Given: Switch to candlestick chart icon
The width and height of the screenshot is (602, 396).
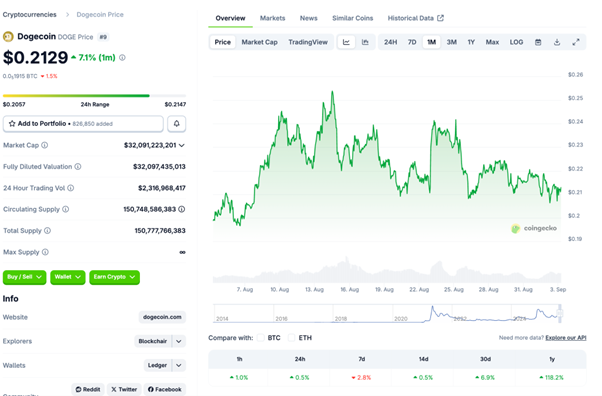Looking at the screenshot, I should point(365,42).
